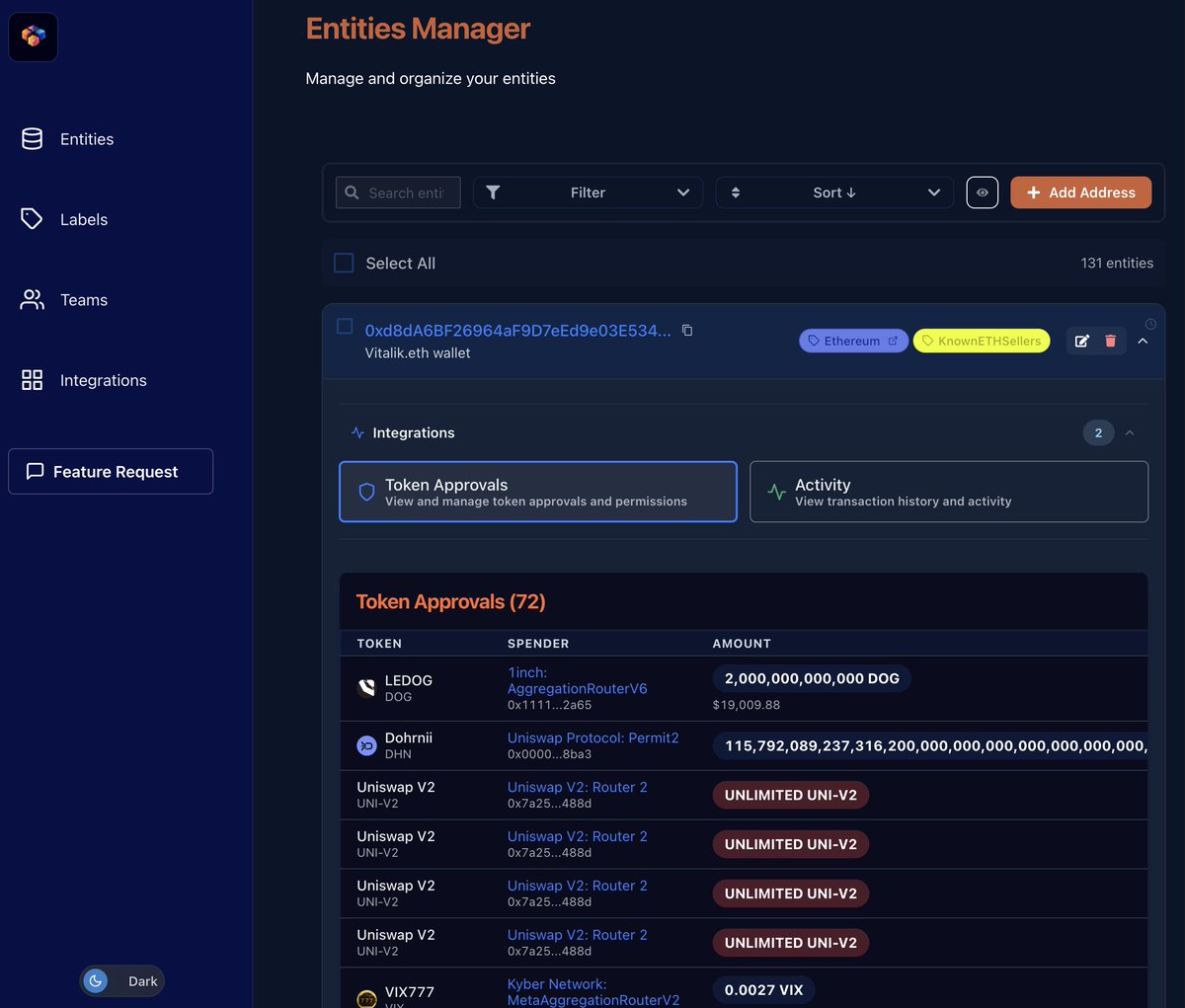Image resolution: width=1185 pixels, height=1008 pixels.
Task: Check the Select All checkbox
Action: 344,263
